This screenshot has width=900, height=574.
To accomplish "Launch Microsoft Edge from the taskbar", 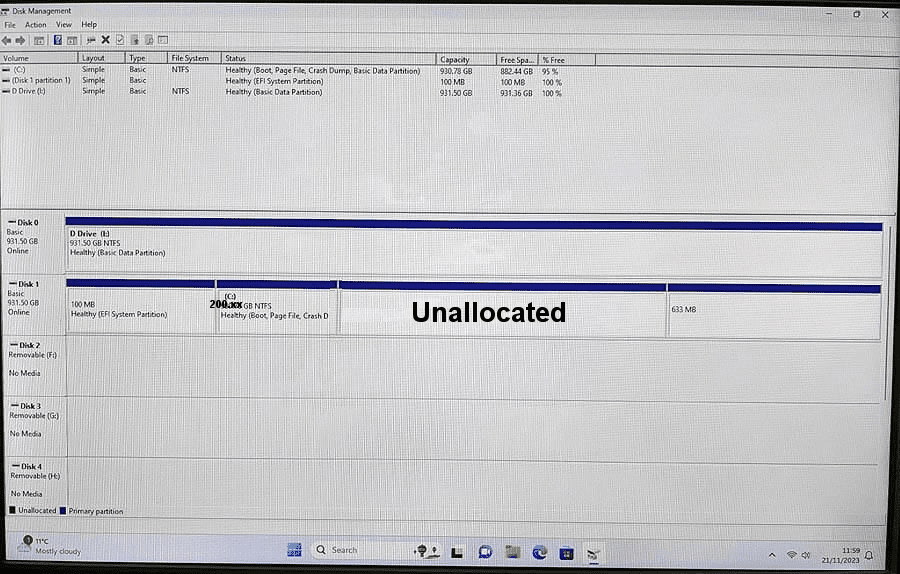I will pos(540,553).
